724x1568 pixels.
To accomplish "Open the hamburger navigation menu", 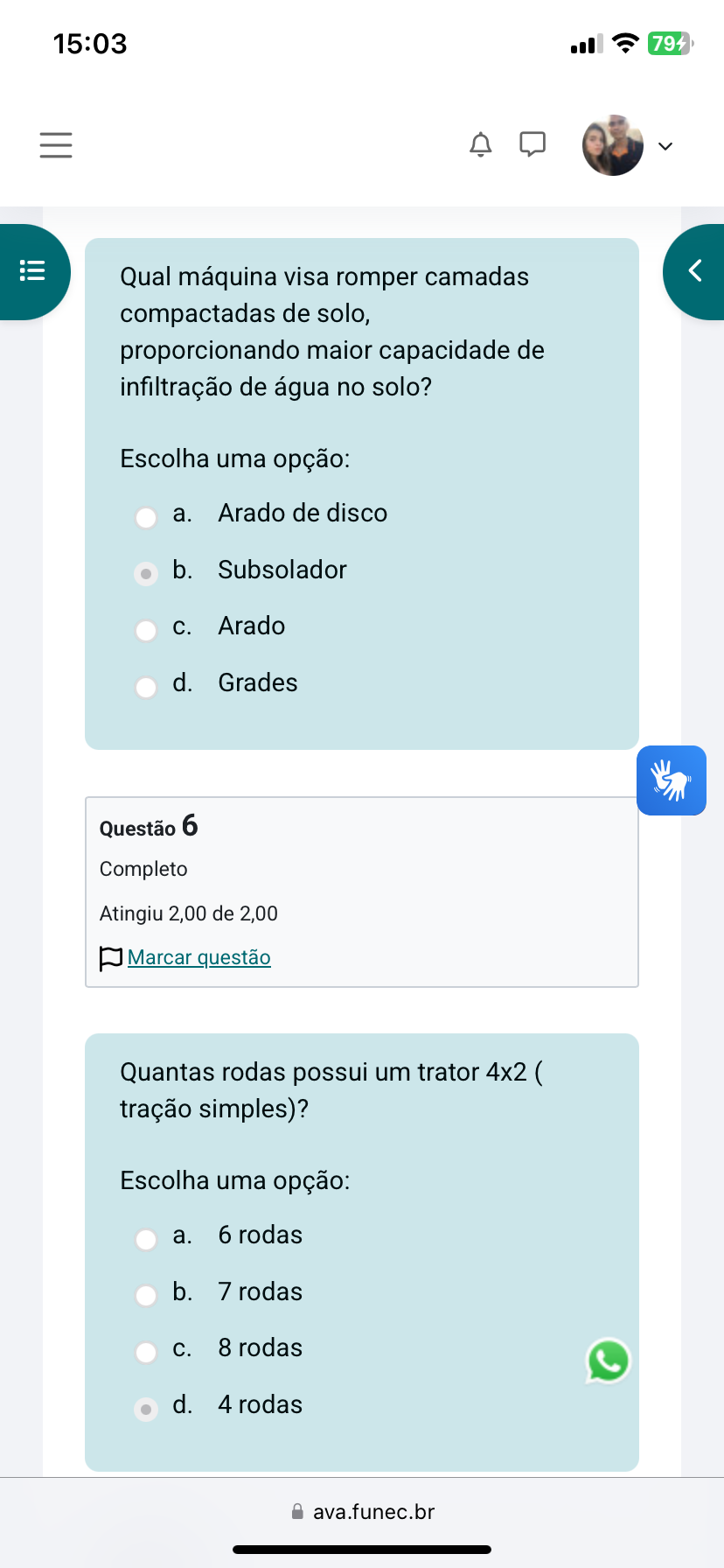I will [56, 145].
